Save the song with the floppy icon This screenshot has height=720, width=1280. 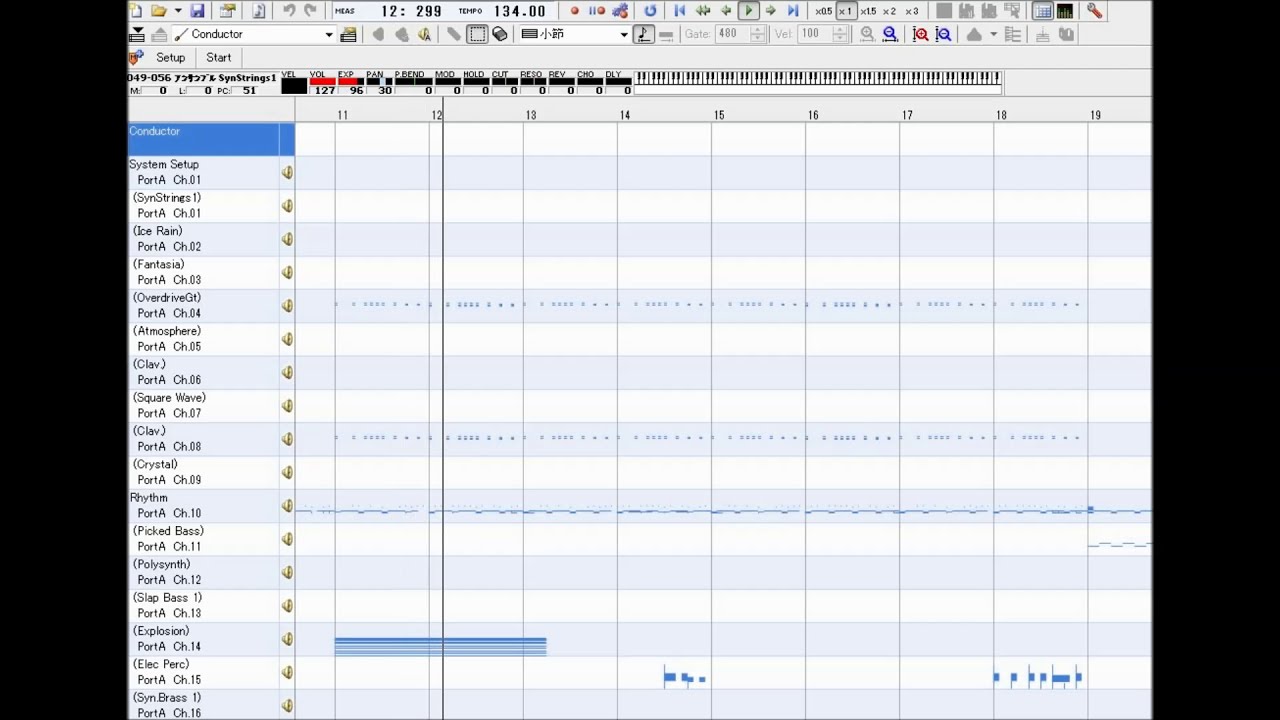click(x=197, y=11)
